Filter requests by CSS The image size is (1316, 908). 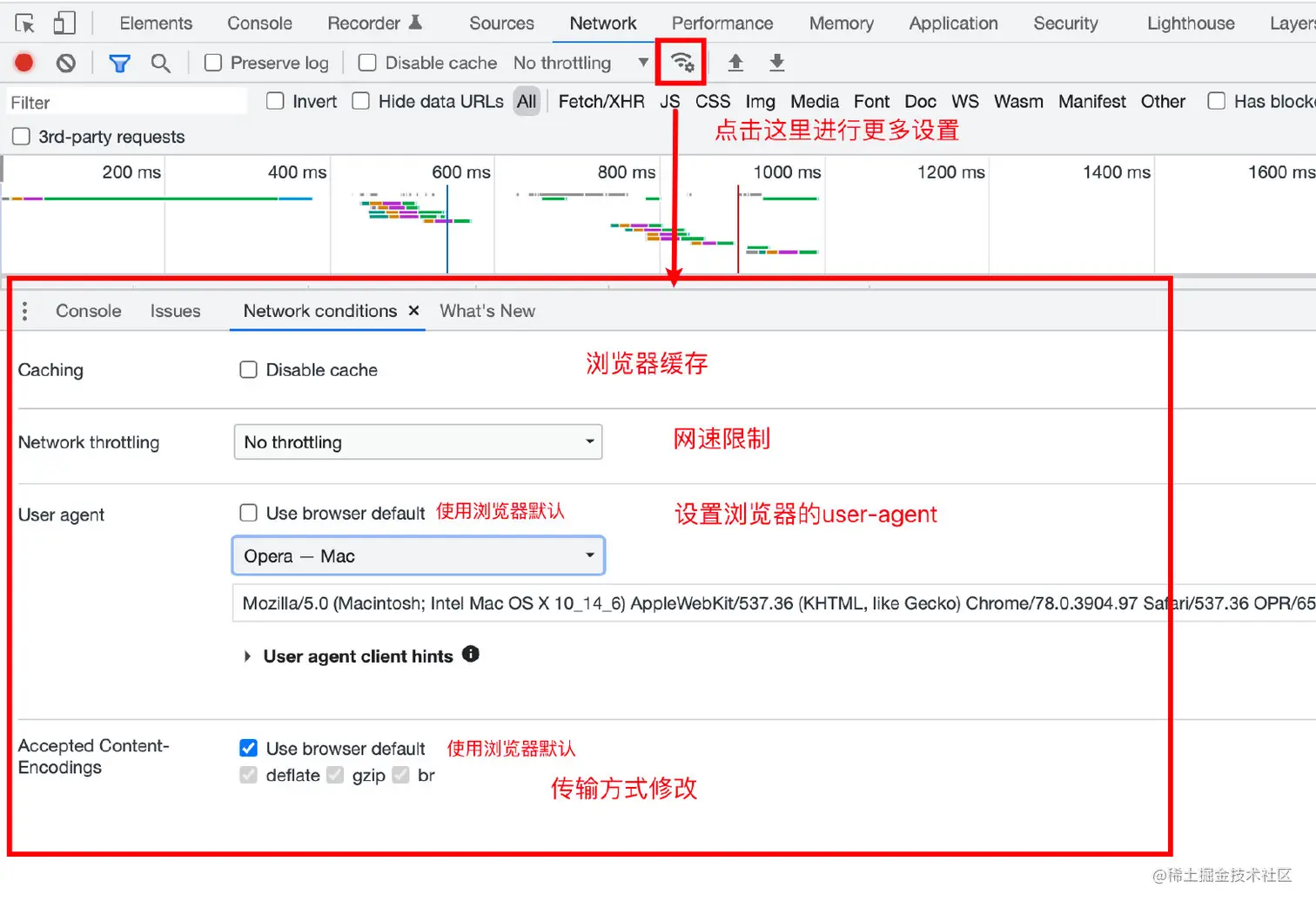(x=713, y=101)
